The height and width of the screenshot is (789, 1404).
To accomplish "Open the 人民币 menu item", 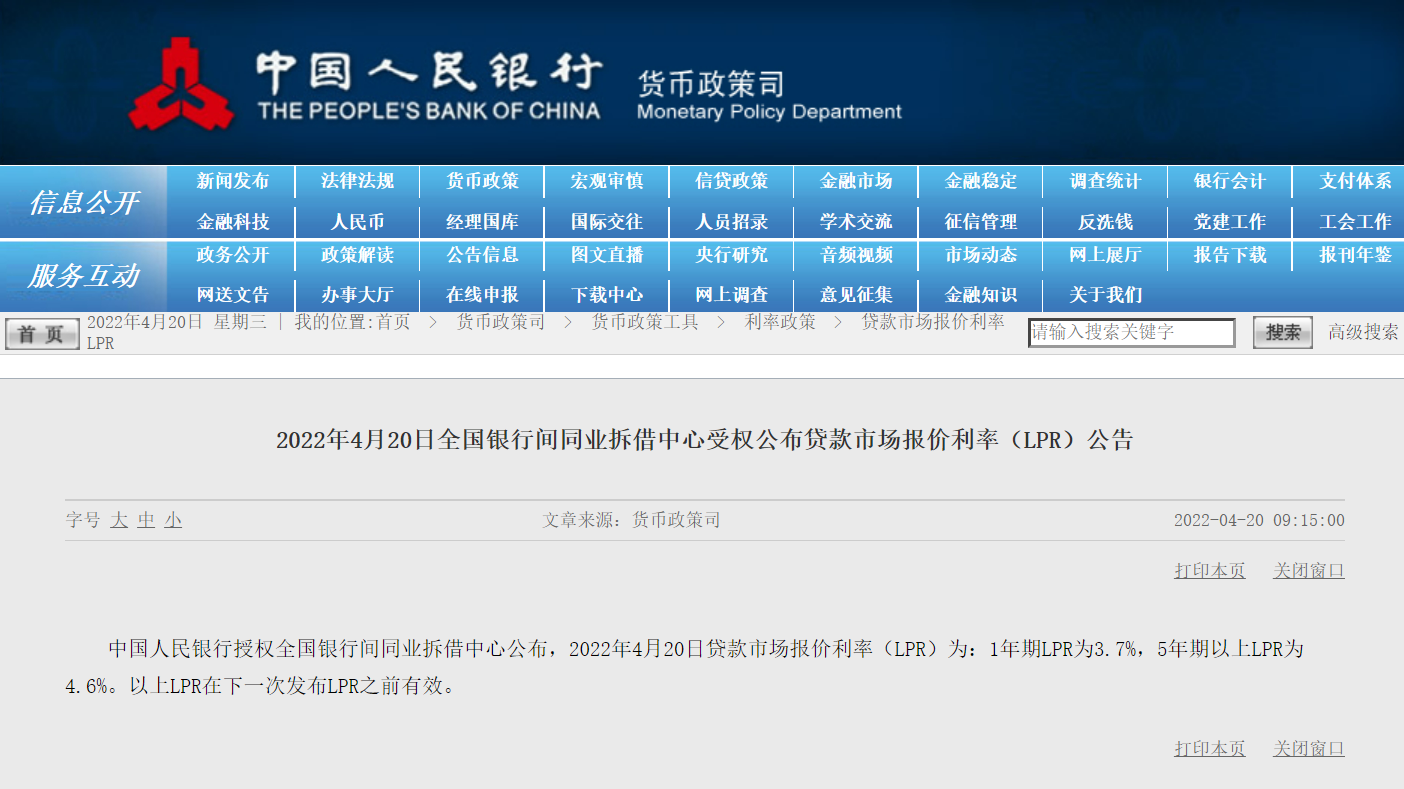I will click(x=357, y=222).
